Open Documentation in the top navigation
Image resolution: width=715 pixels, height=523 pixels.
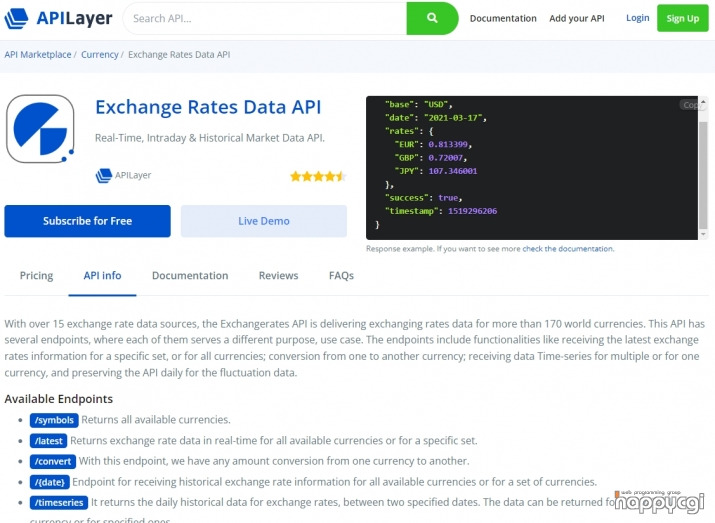pyautogui.click(x=503, y=18)
